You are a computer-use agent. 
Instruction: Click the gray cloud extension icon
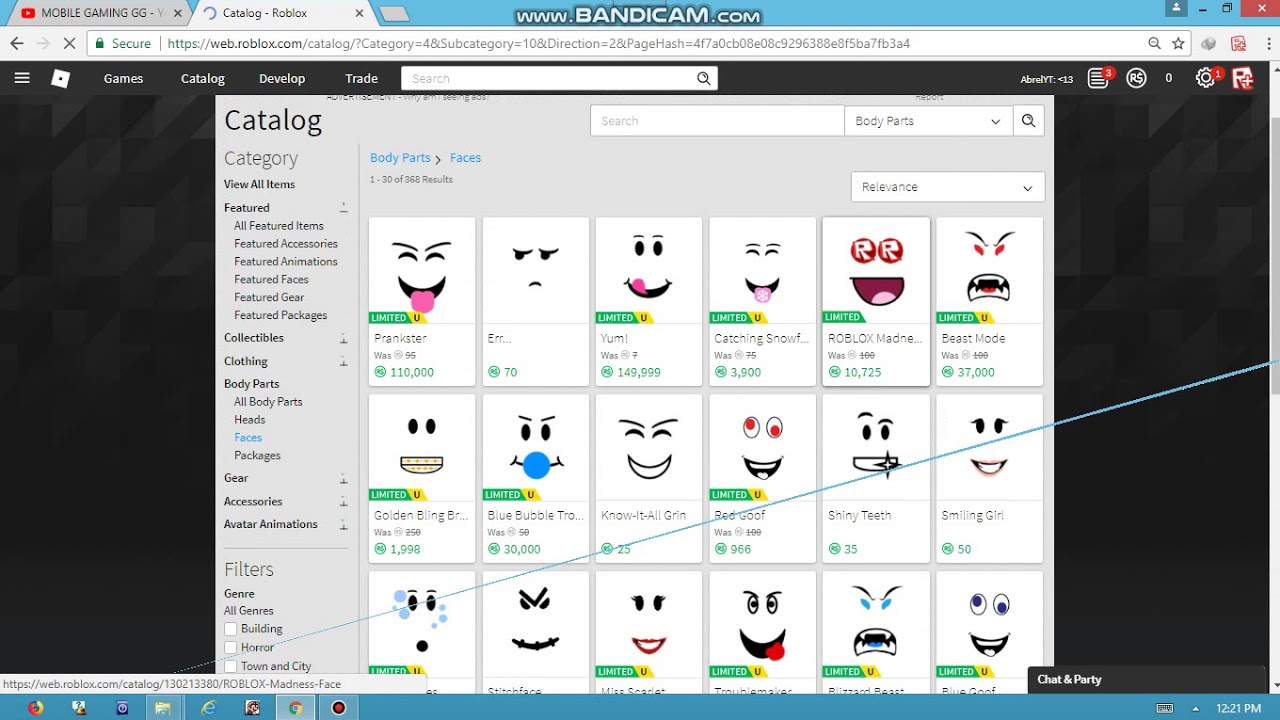(1210, 44)
